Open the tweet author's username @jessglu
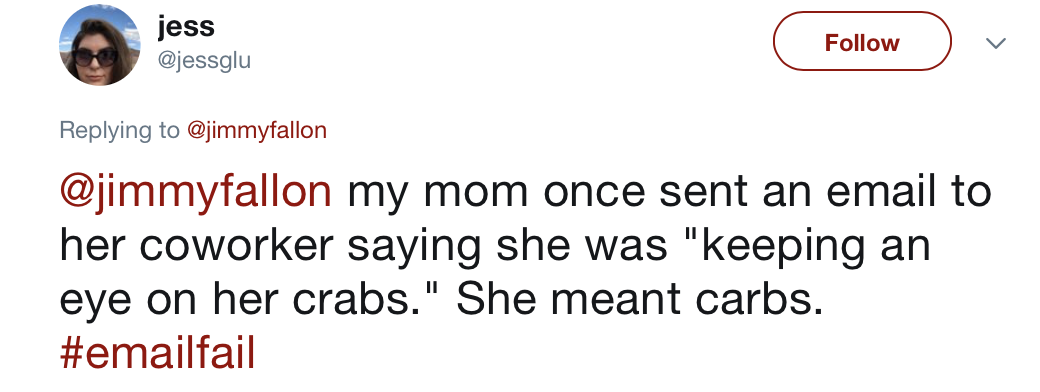The height and width of the screenshot is (392, 1040). point(204,61)
